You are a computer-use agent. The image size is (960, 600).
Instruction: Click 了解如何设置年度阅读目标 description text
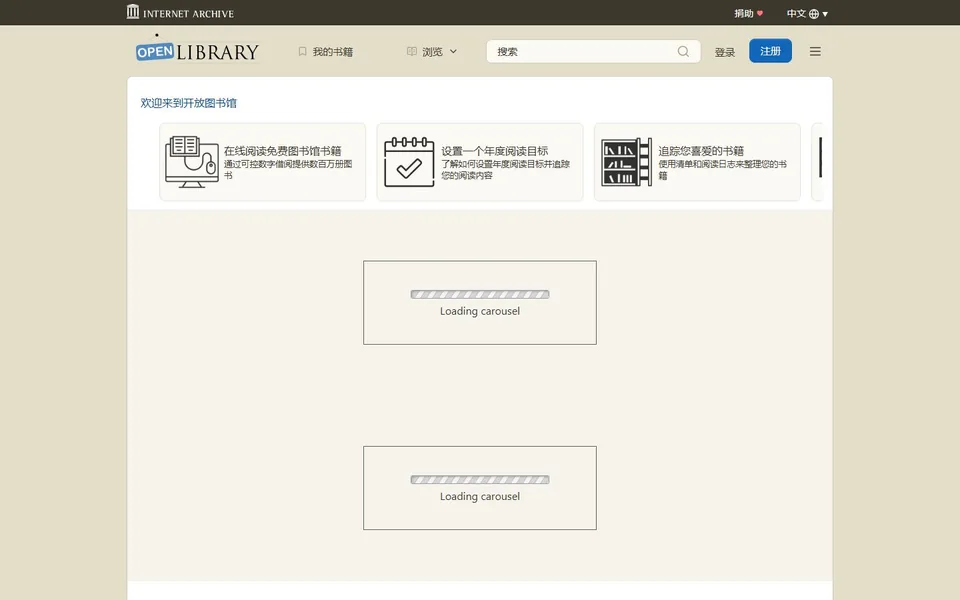point(506,170)
